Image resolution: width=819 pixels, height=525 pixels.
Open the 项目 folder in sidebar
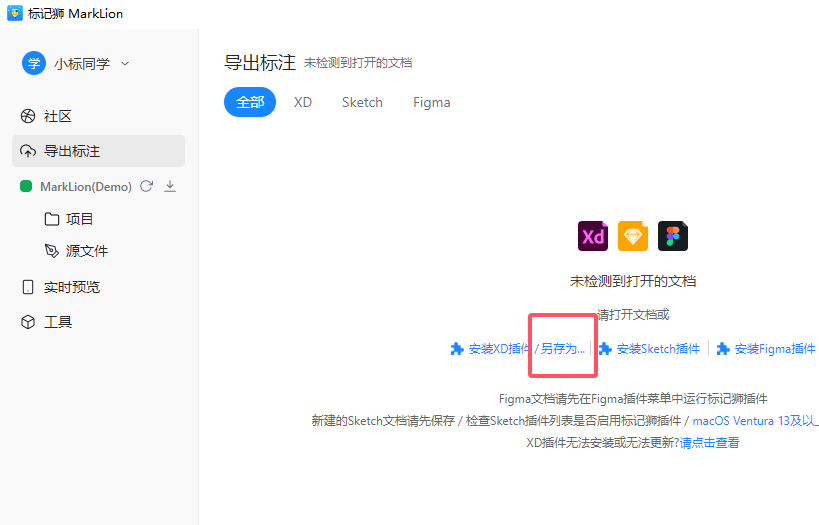[79, 219]
